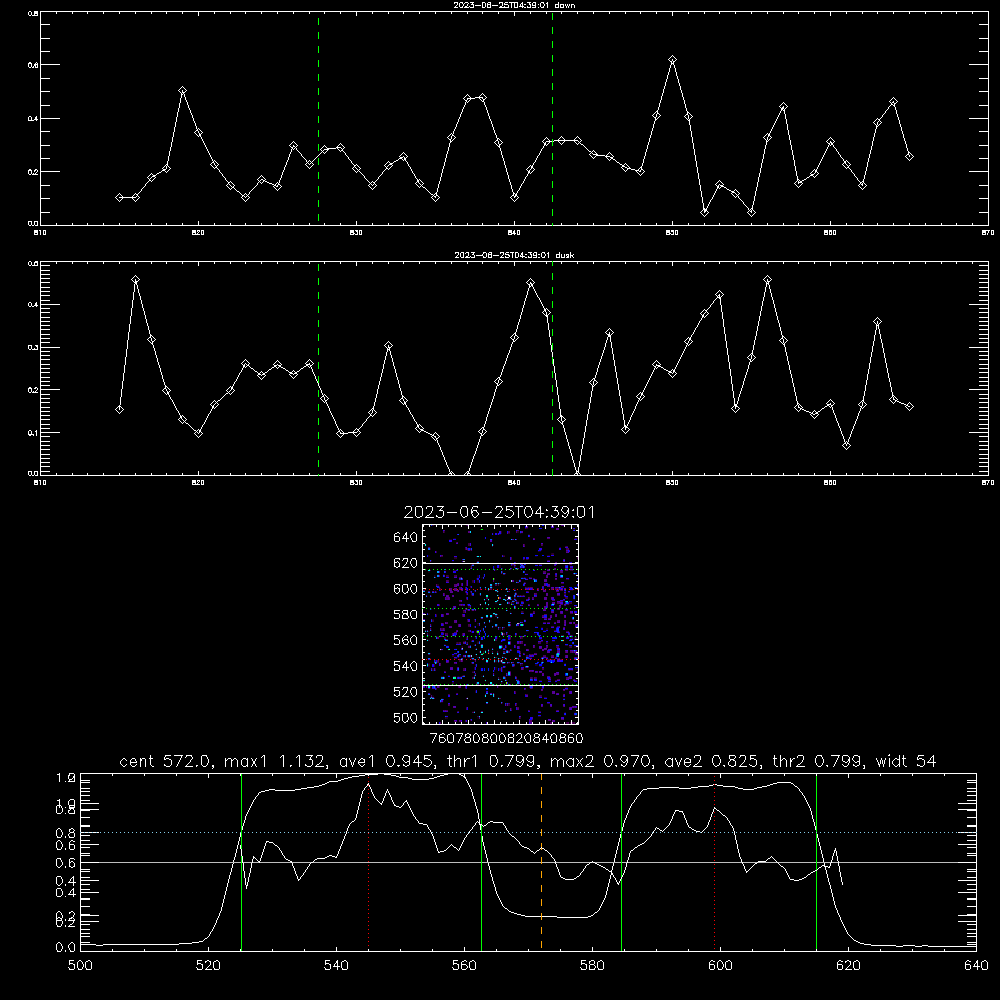Click the dotted blue threshold line in the bottom plot
Image resolution: width=1000 pixels, height=1000 pixels.
coord(528,832)
